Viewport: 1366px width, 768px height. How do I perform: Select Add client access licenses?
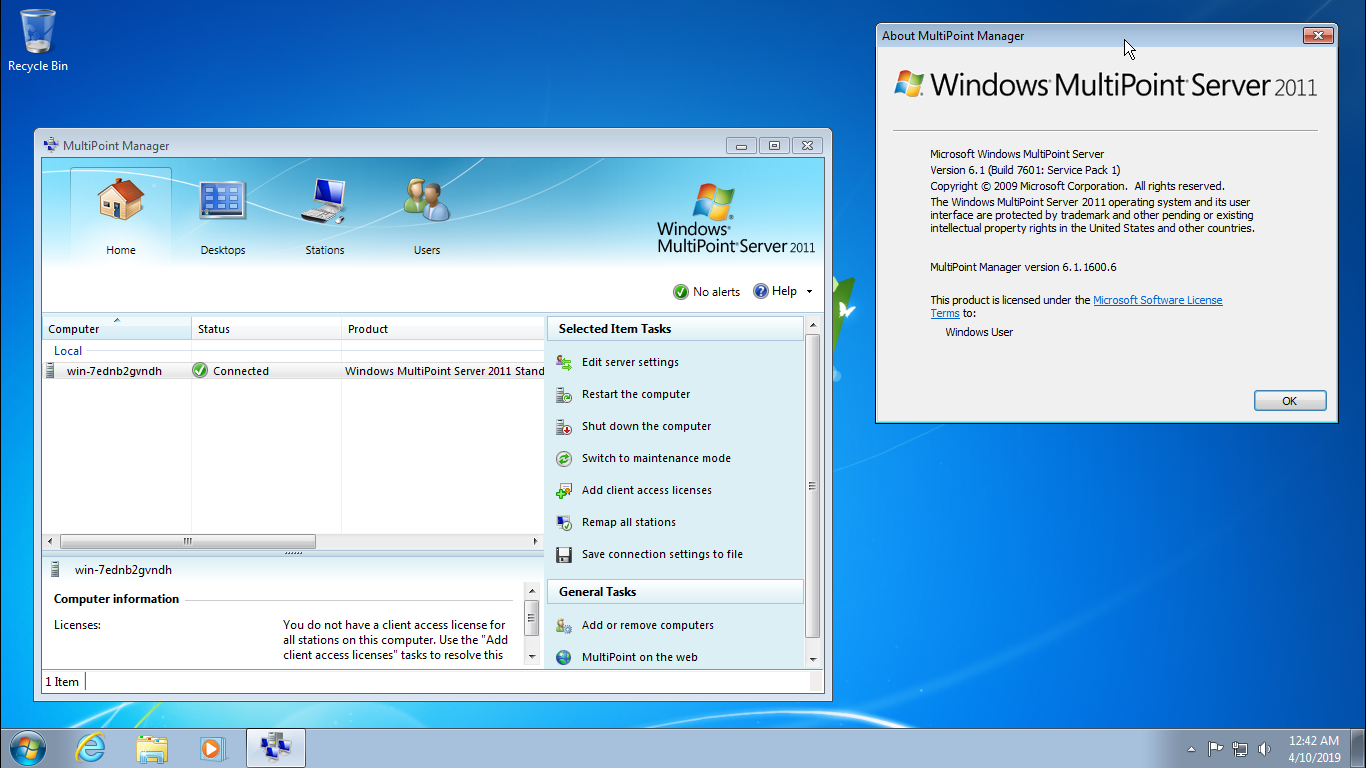coord(647,490)
